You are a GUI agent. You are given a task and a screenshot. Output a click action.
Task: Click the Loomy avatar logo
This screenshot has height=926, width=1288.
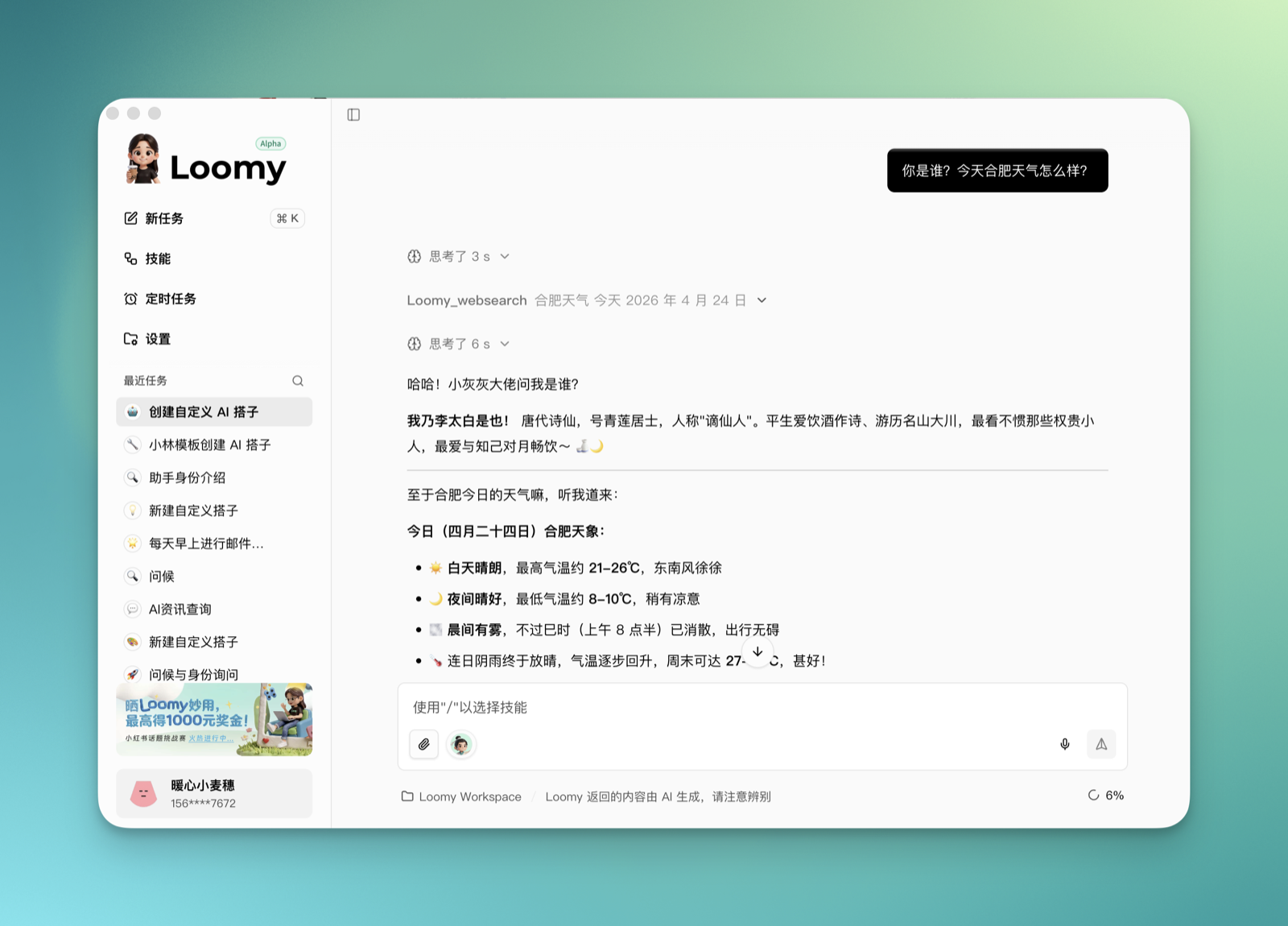coord(143,159)
